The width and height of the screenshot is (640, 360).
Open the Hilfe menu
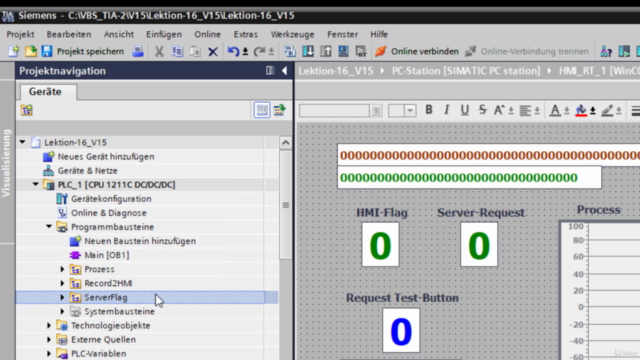379,34
